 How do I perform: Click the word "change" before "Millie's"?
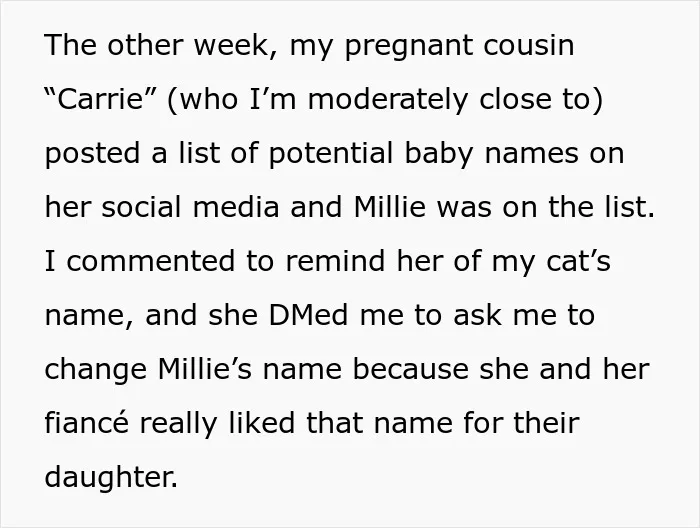click(96, 370)
